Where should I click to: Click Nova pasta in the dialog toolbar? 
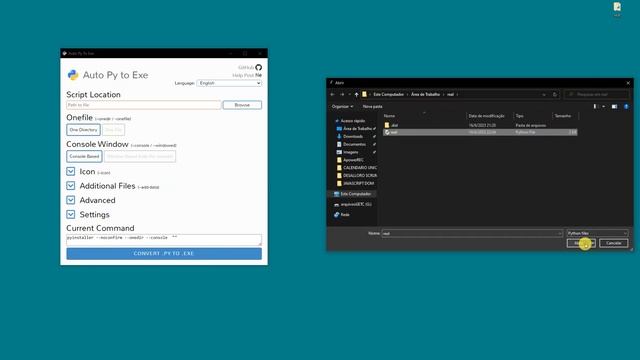click(x=373, y=107)
